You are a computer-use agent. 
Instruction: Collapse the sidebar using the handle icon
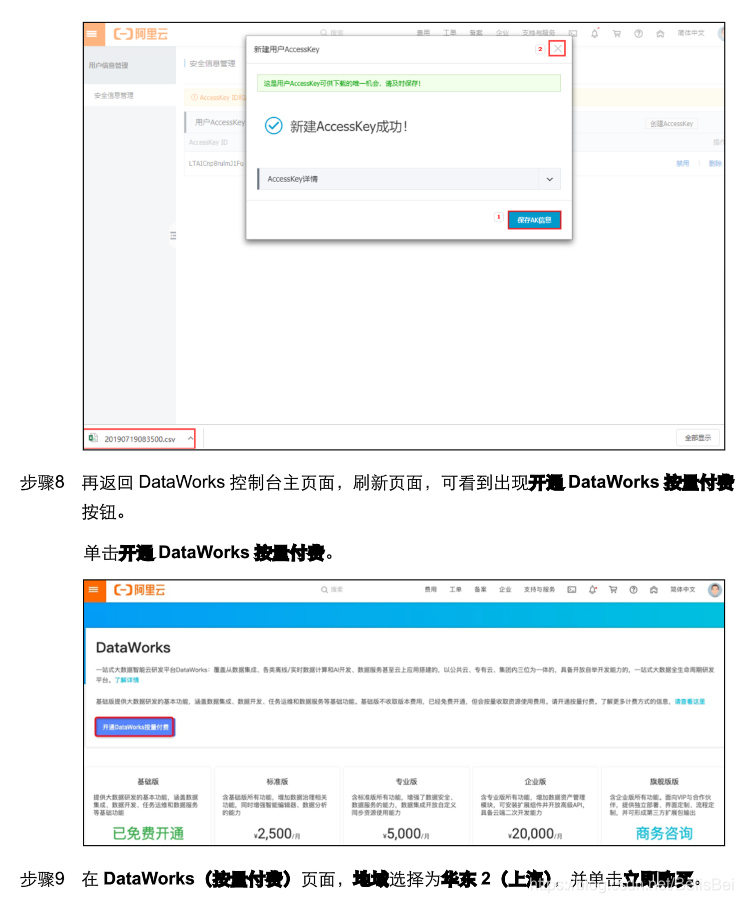[x=173, y=236]
